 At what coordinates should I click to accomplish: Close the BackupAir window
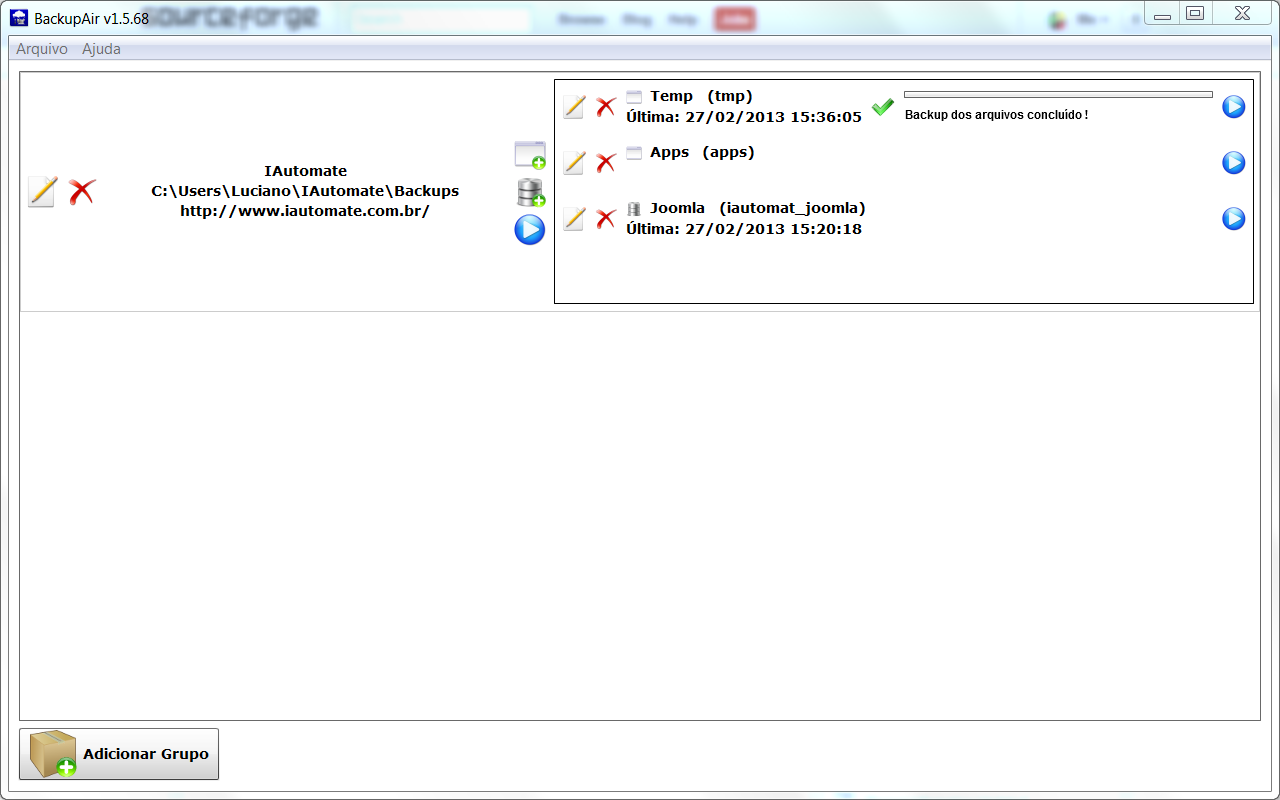(1241, 14)
